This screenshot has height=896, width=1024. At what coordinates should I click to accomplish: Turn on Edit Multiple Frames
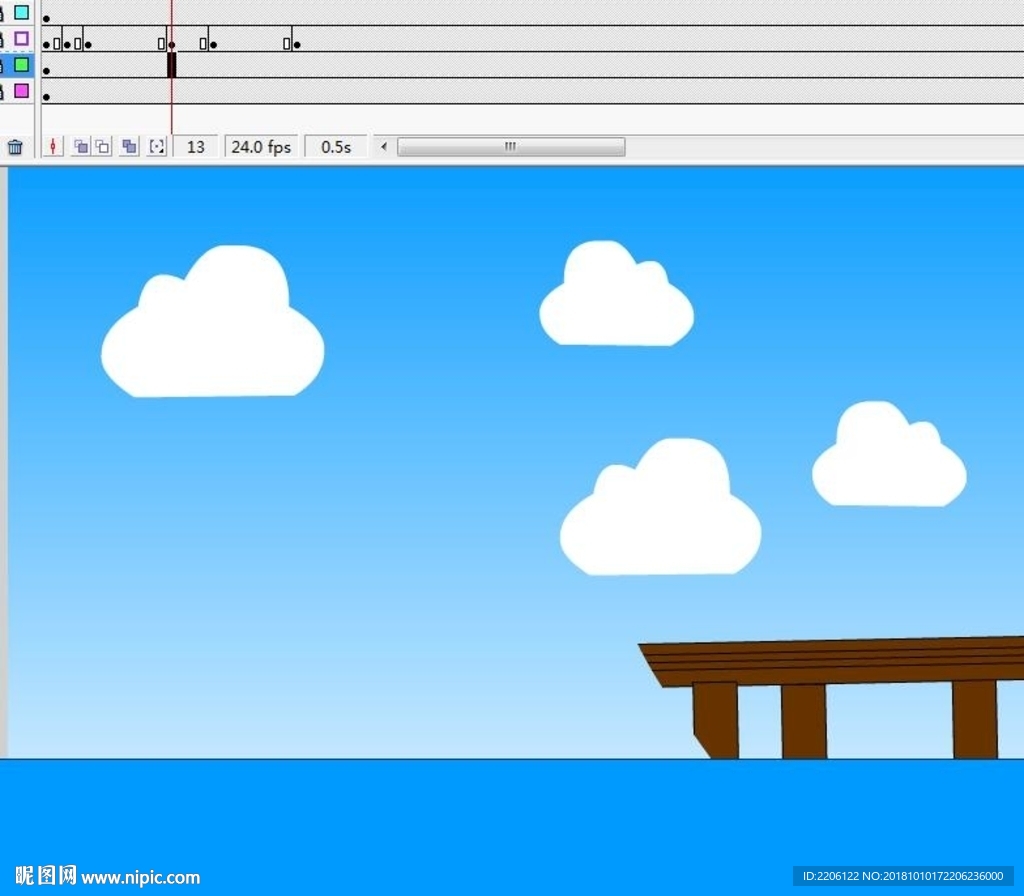point(129,147)
